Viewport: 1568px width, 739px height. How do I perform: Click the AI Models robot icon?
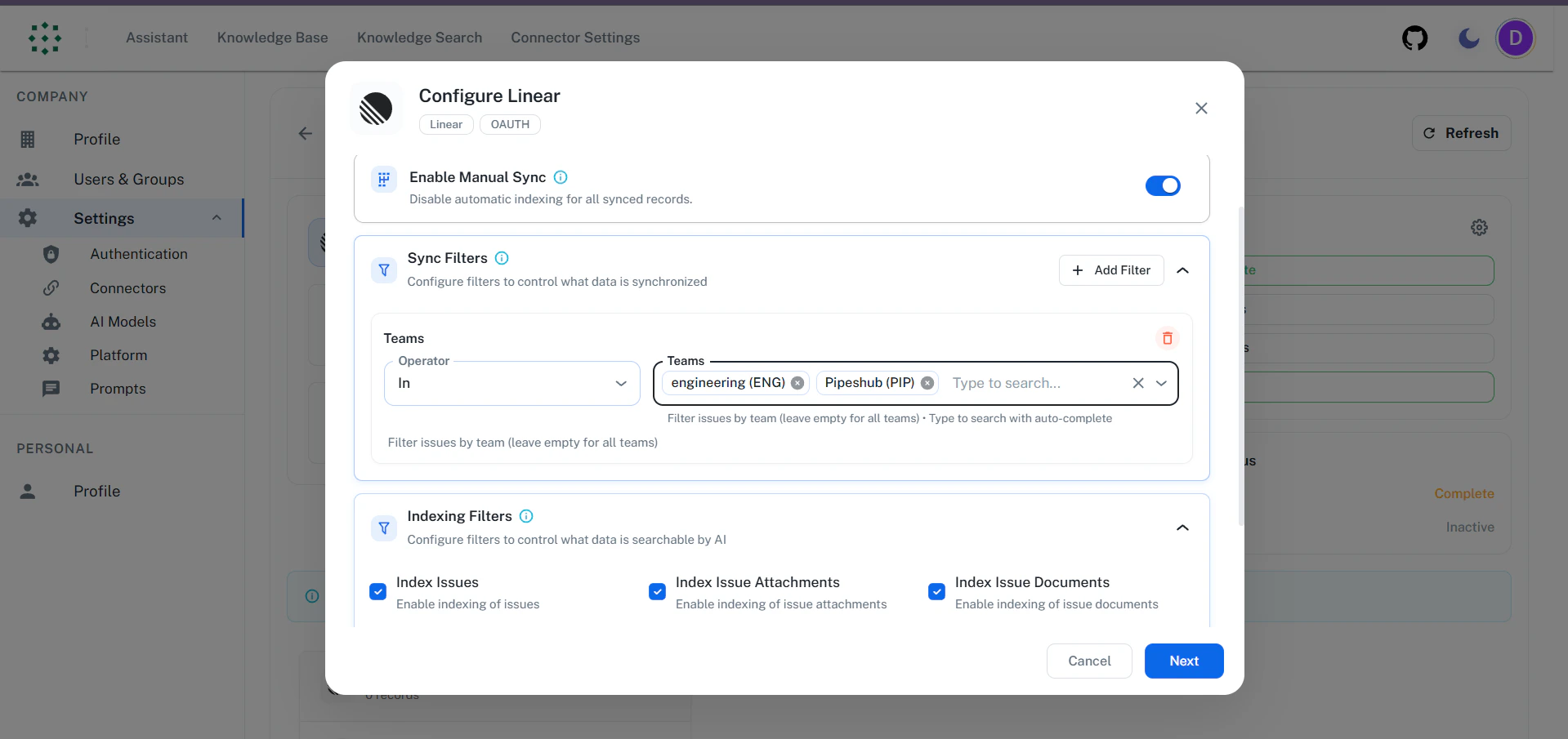pos(51,322)
